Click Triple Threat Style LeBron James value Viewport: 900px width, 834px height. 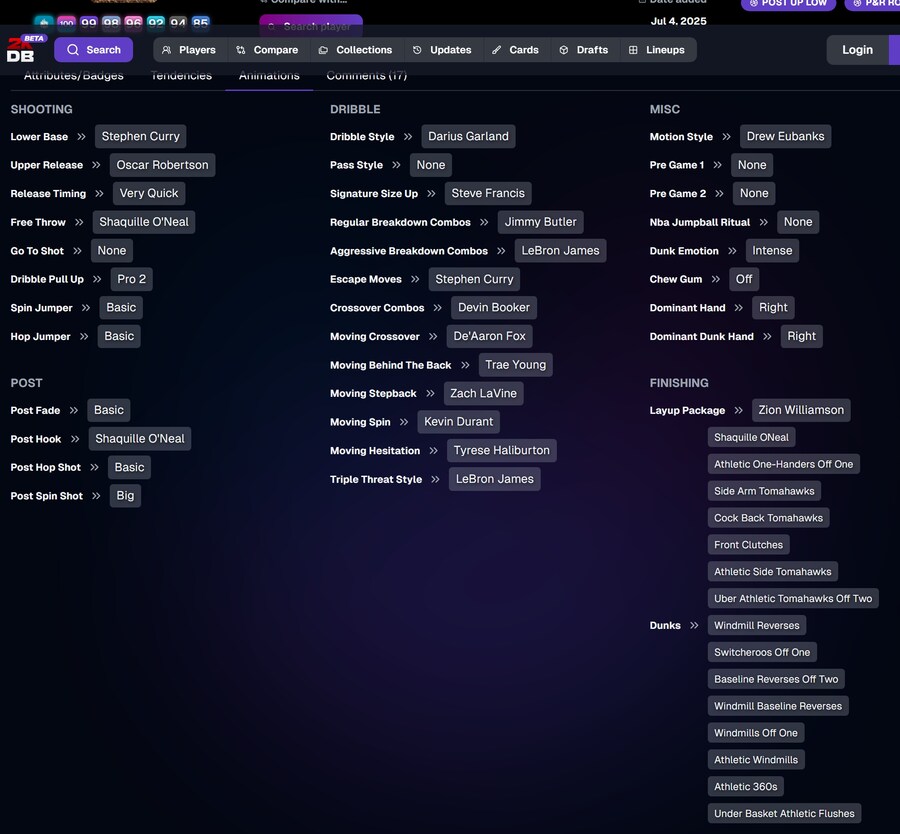pos(495,479)
